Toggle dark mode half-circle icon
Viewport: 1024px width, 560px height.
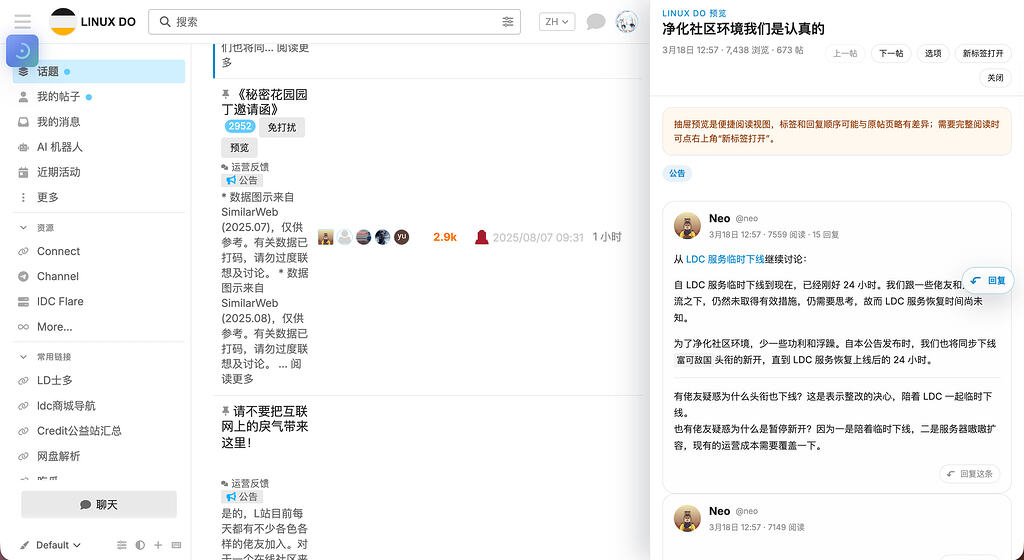point(140,545)
